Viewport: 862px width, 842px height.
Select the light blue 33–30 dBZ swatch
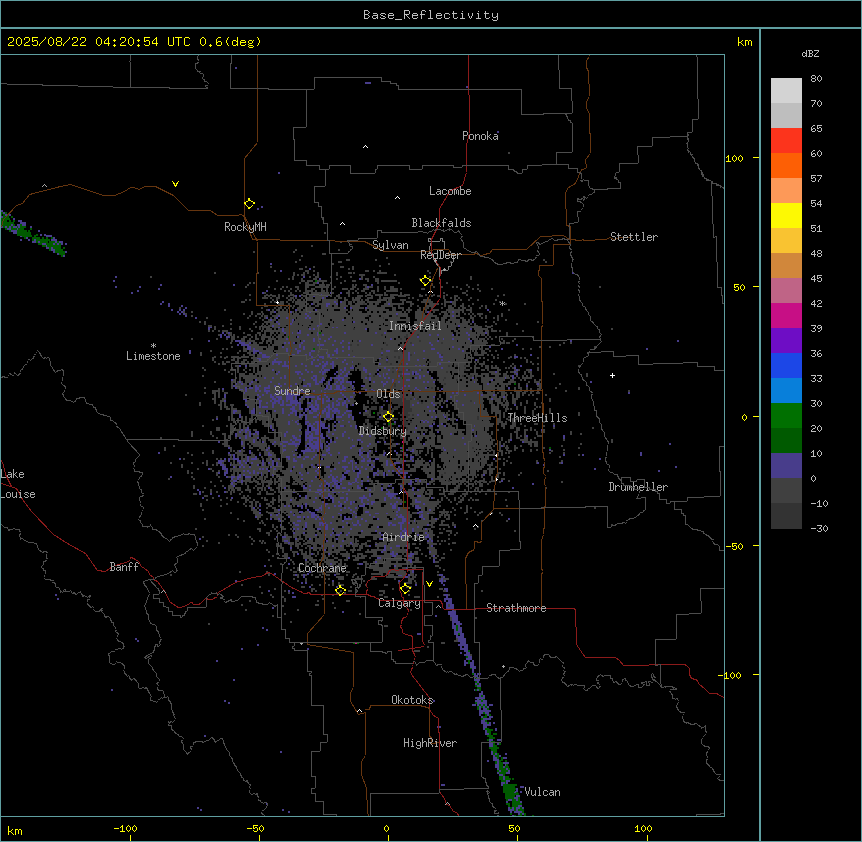786,390
